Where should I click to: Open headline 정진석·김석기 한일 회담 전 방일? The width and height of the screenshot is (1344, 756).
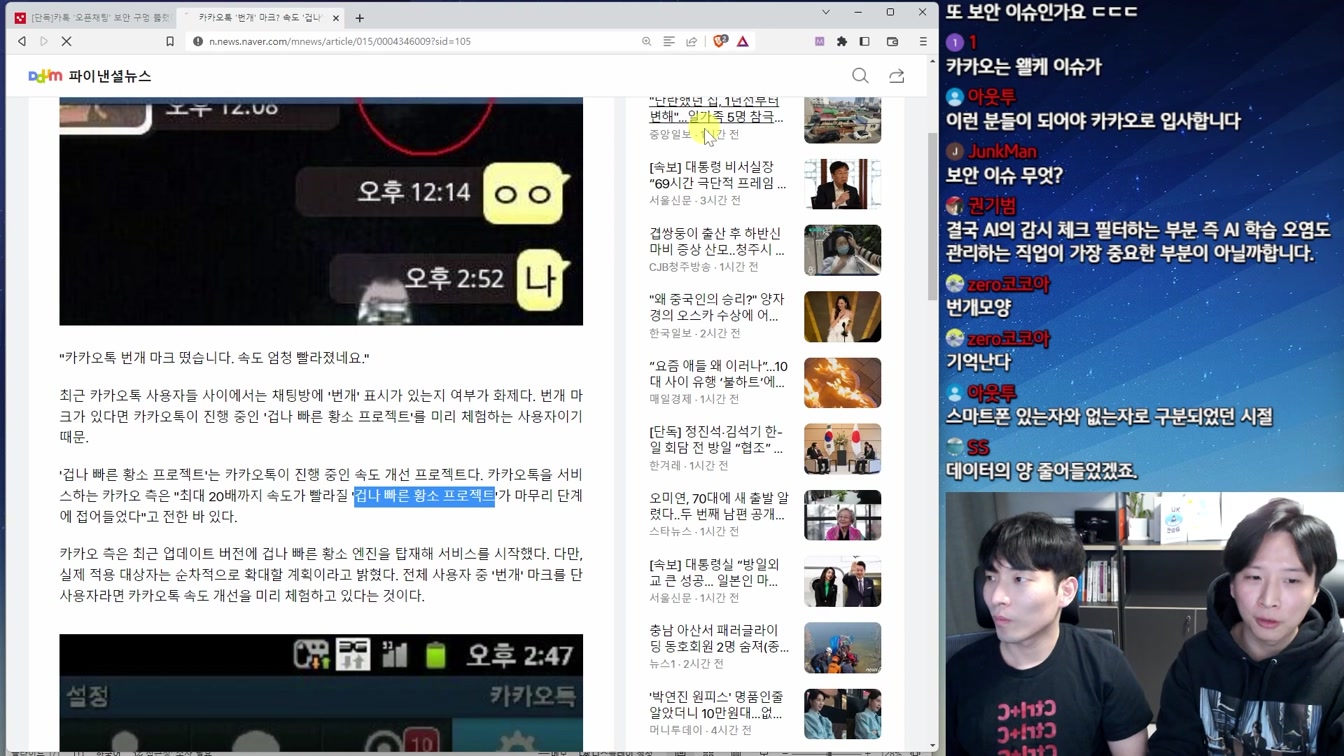(x=716, y=439)
